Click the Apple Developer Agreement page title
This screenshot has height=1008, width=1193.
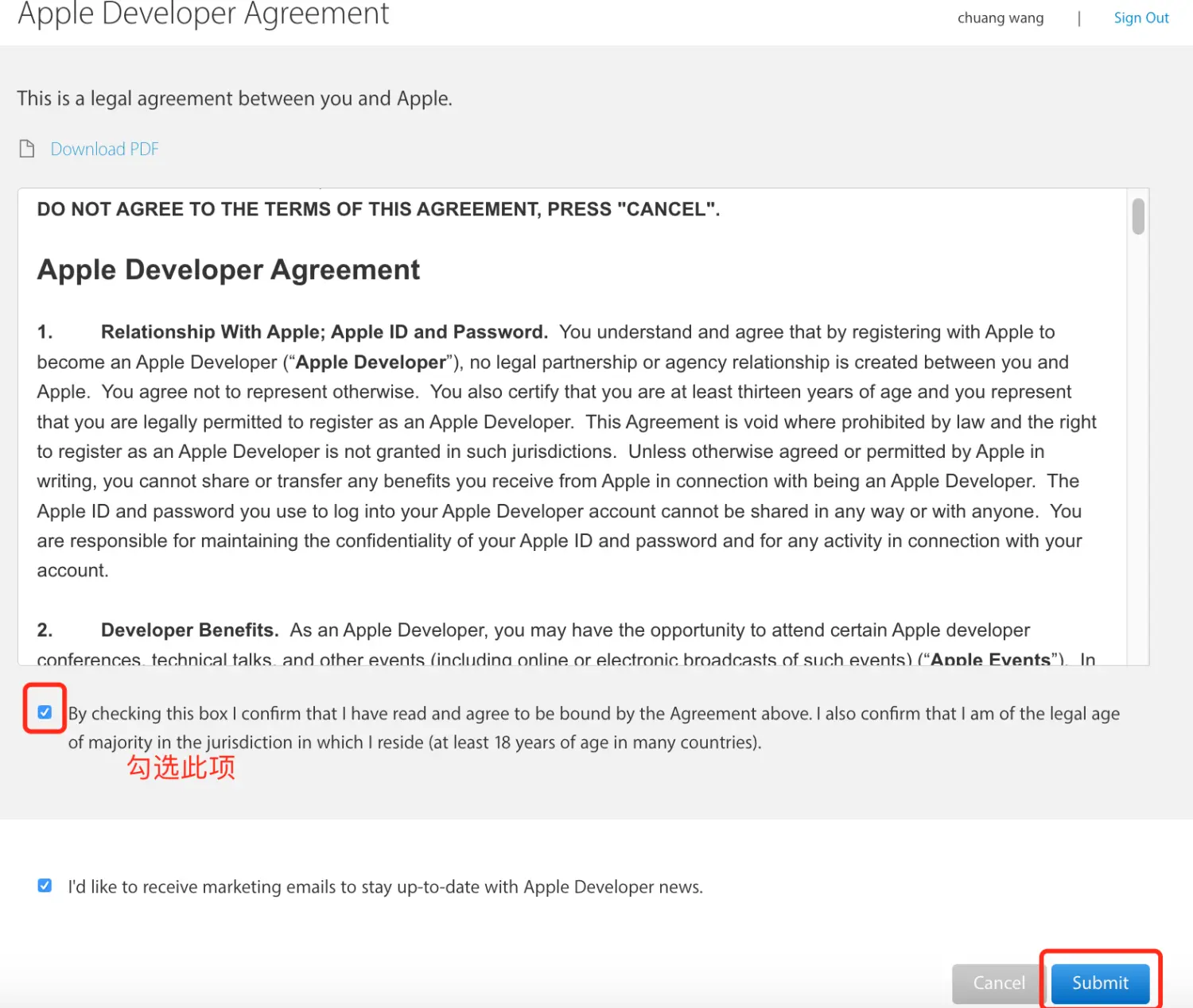(204, 14)
